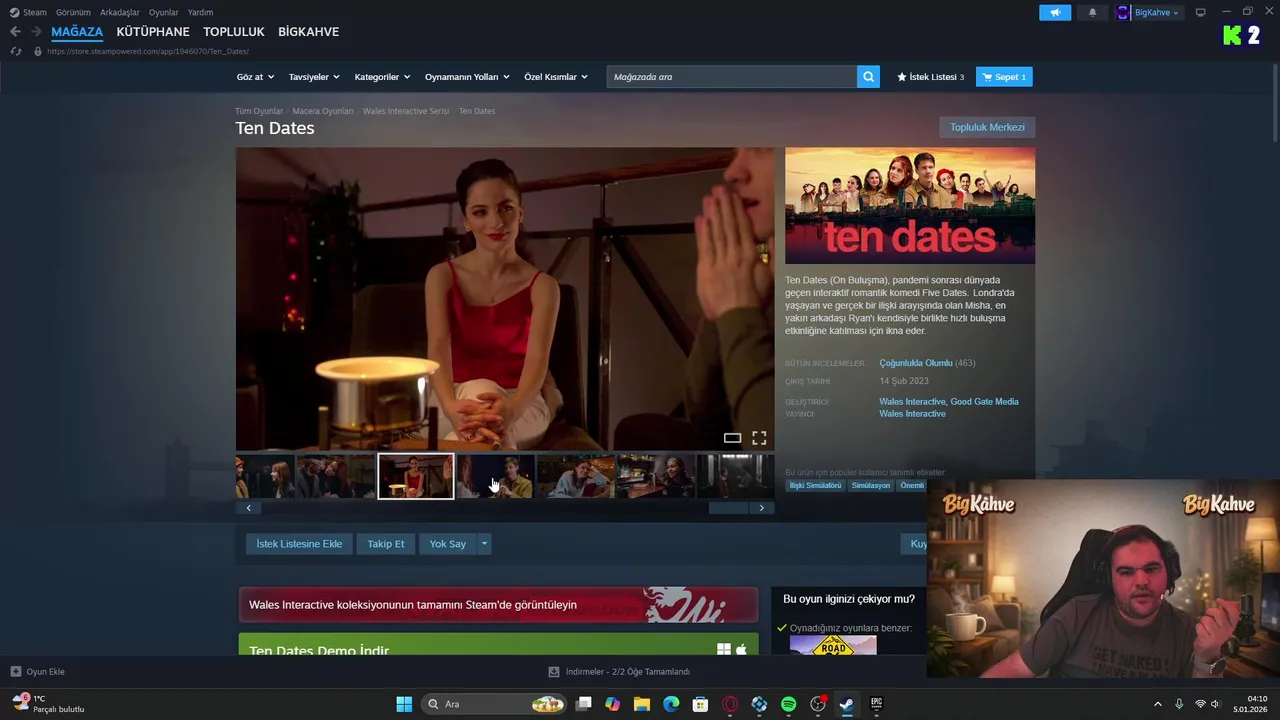Open İstek Listesi wishlist
Viewport: 1280px width, 720px height.
click(931, 77)
